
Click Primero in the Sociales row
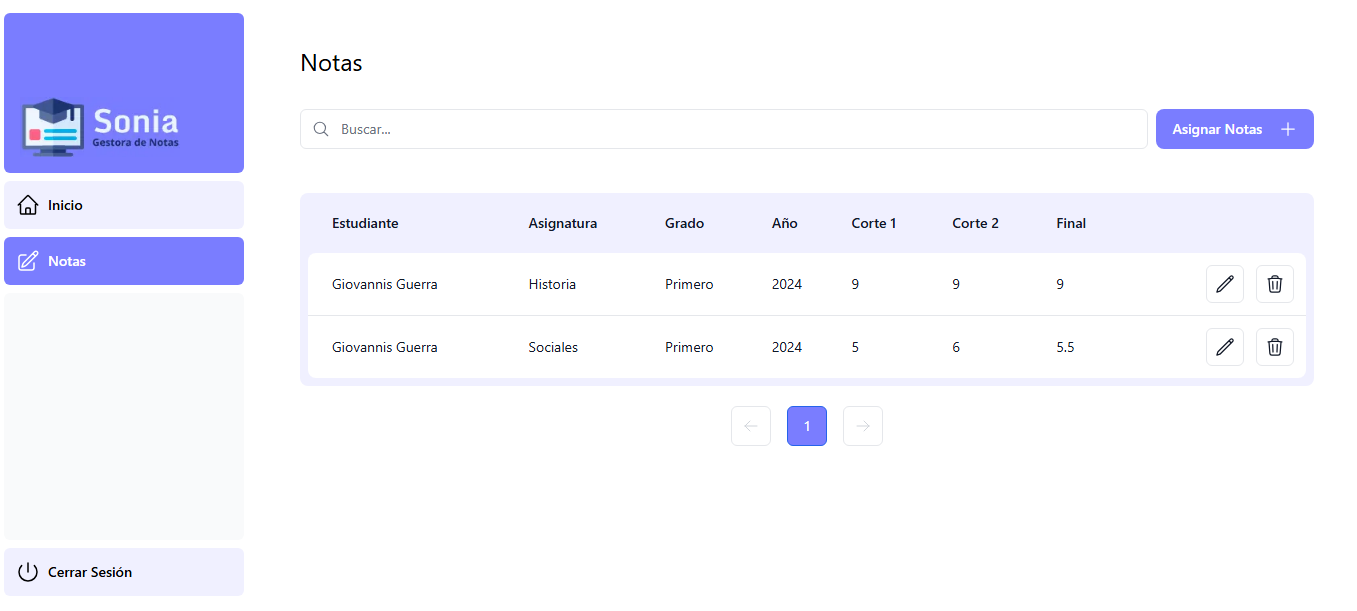(x=689, y=347)
